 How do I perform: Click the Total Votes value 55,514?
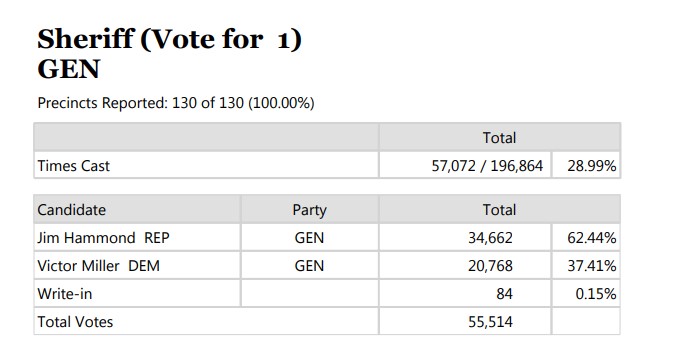pyautogui.click(x=490, y=322)
